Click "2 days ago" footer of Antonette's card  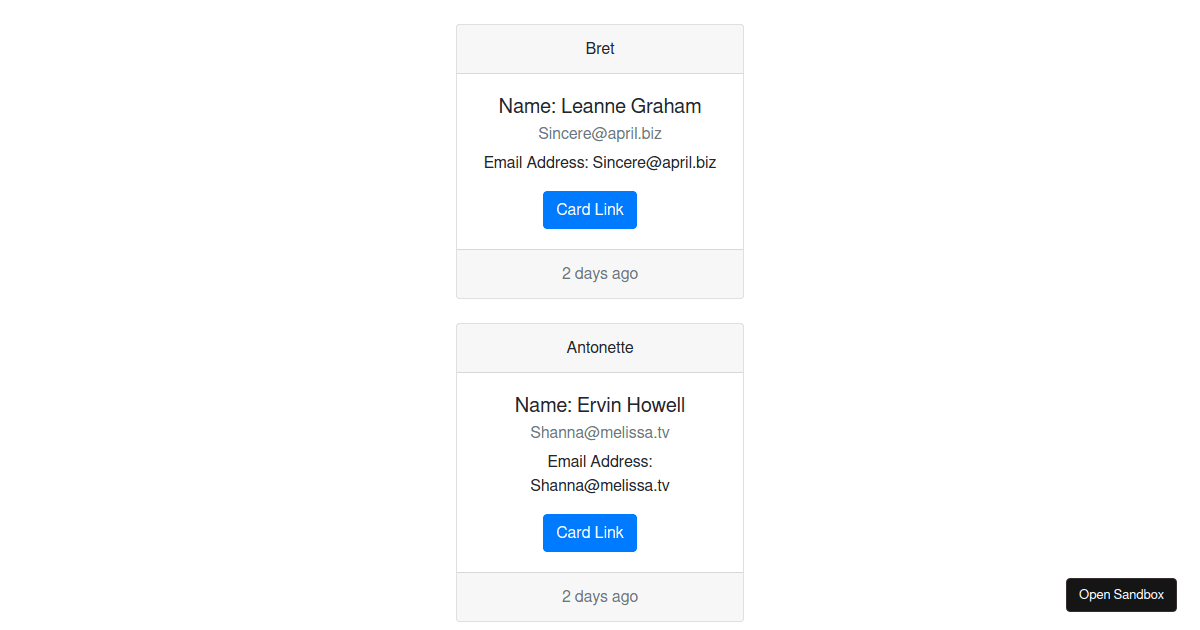pos(600,597)
